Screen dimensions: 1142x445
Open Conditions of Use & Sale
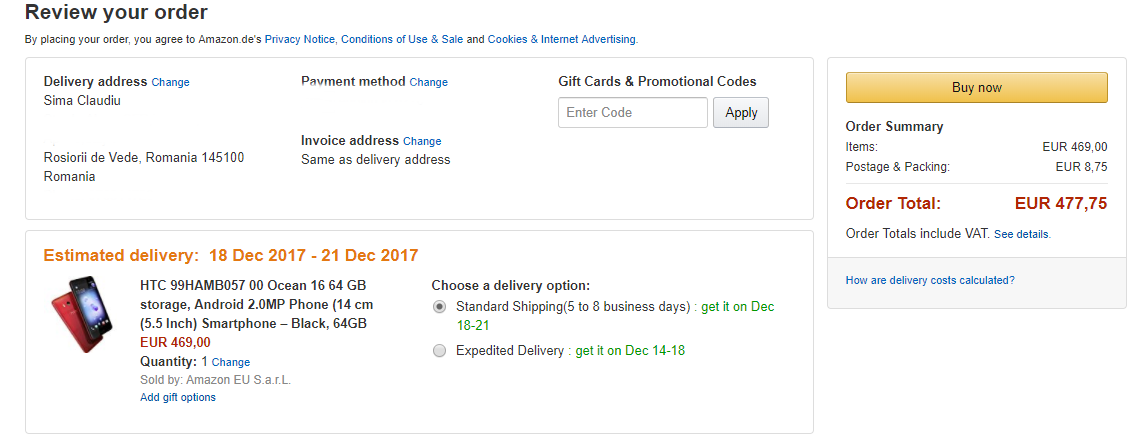coord(402,39)
